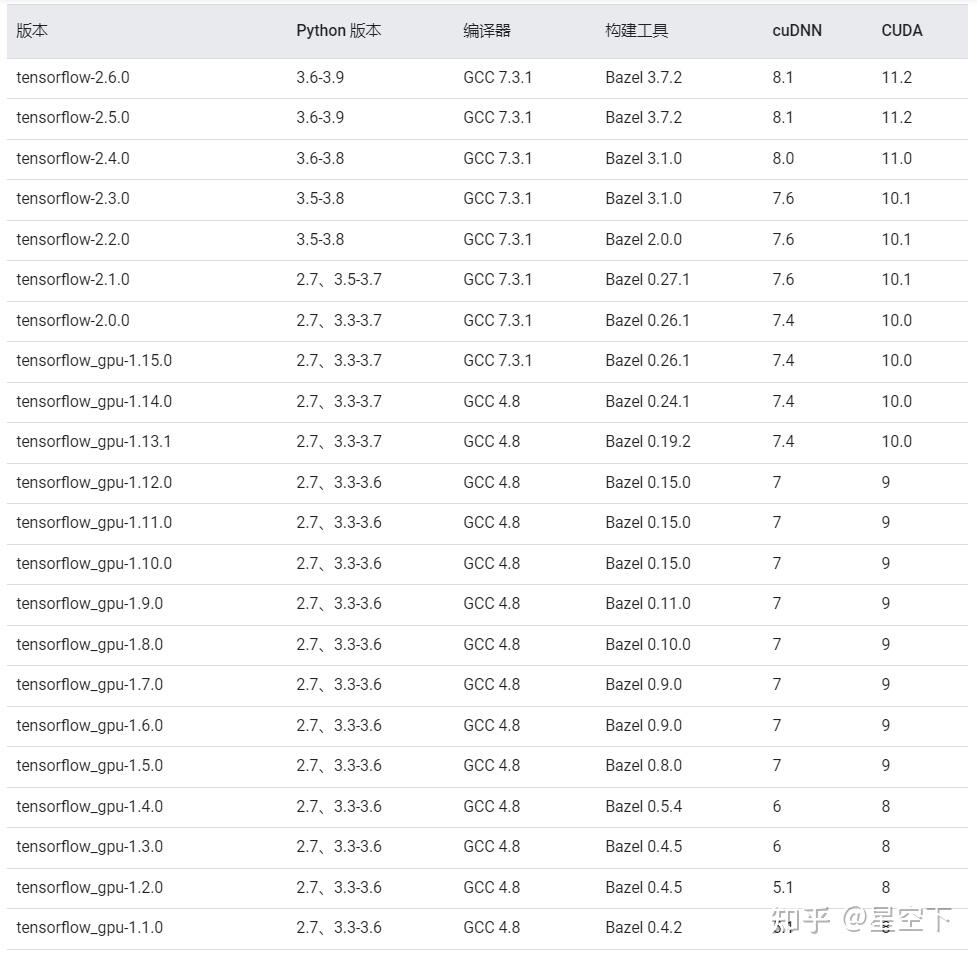Select the cuDNN 8.0 cell
977x959 pixels.
(x=783, y=158)
